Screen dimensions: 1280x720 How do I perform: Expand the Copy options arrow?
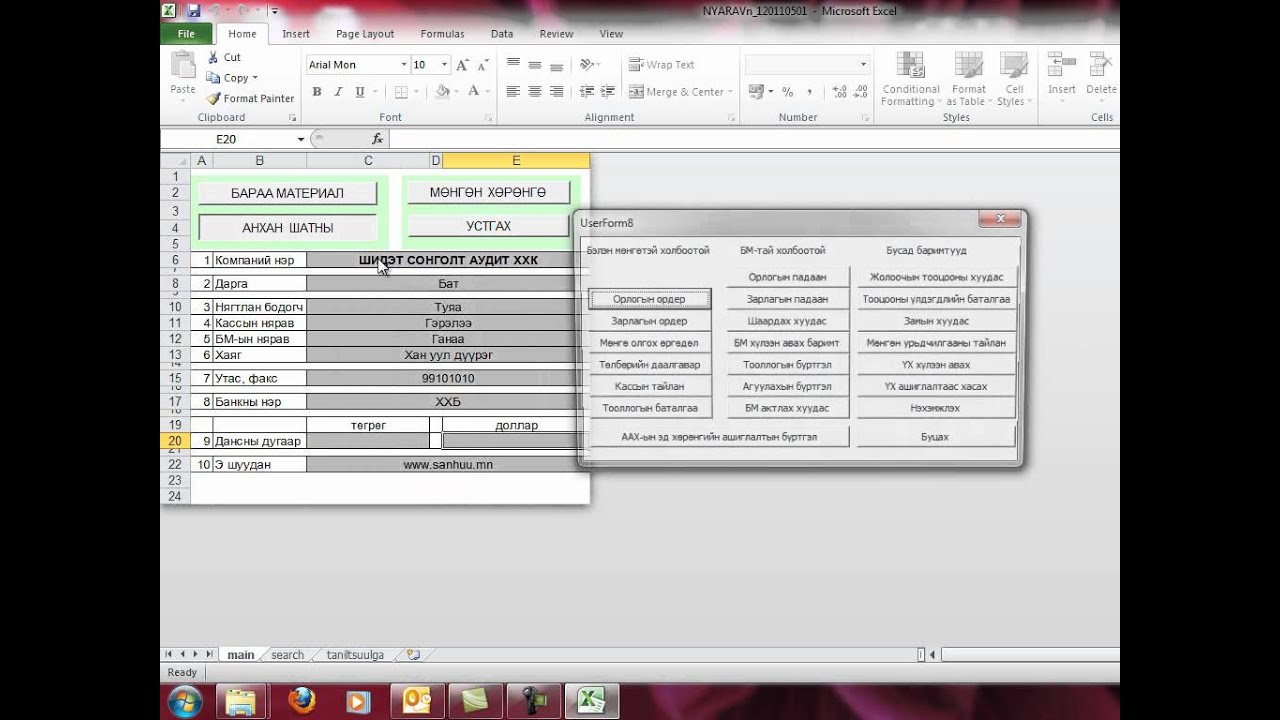pyautogui.click(x=255, y=78)
